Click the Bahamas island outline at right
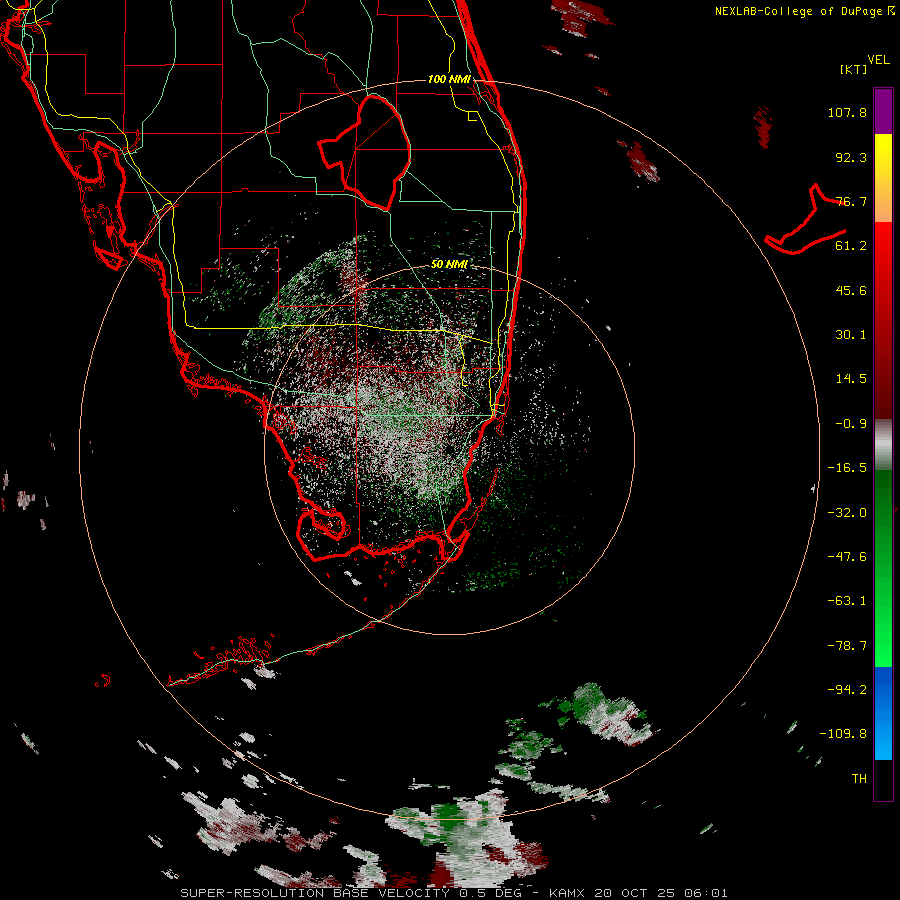Screen dimensions: 900x900 click(806, 220)
